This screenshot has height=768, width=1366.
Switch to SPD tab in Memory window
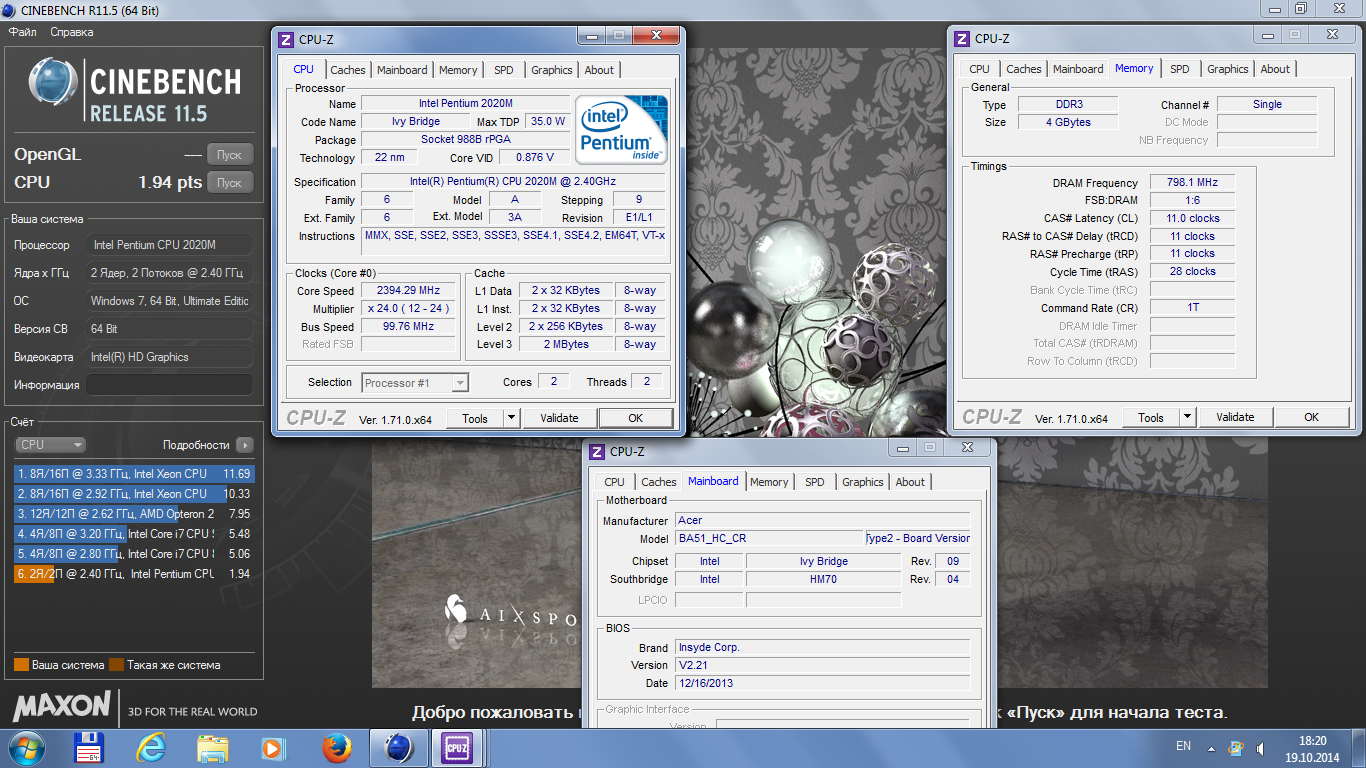(1180, 69)
